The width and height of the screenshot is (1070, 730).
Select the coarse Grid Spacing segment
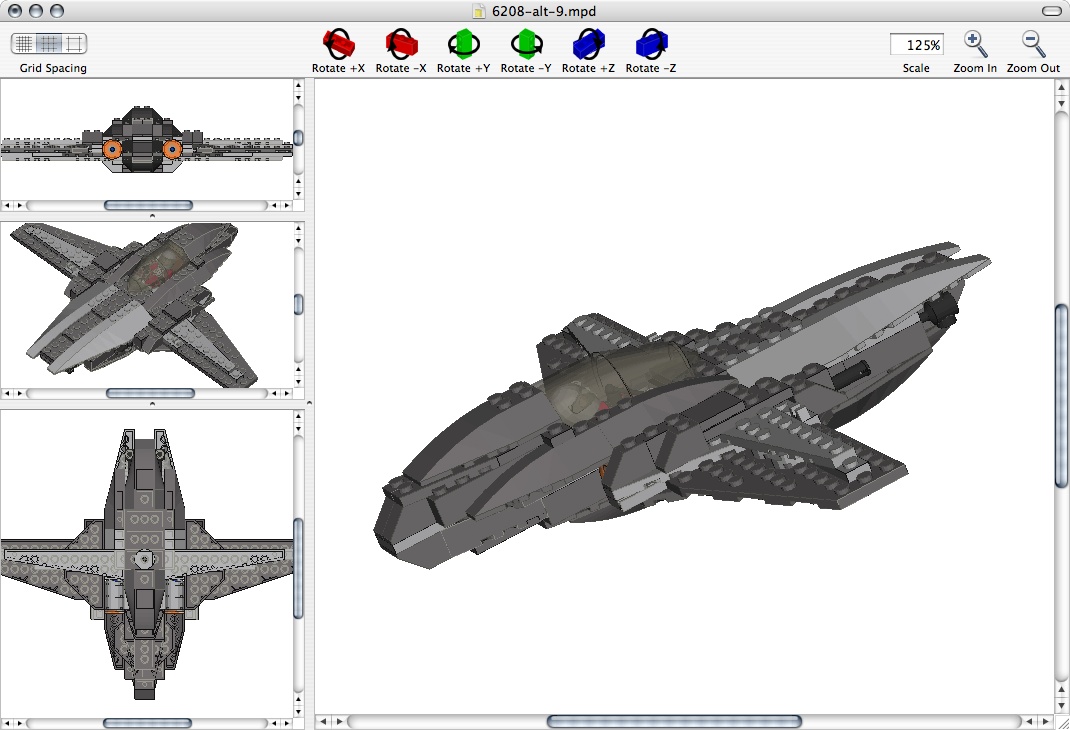point(72,44)
